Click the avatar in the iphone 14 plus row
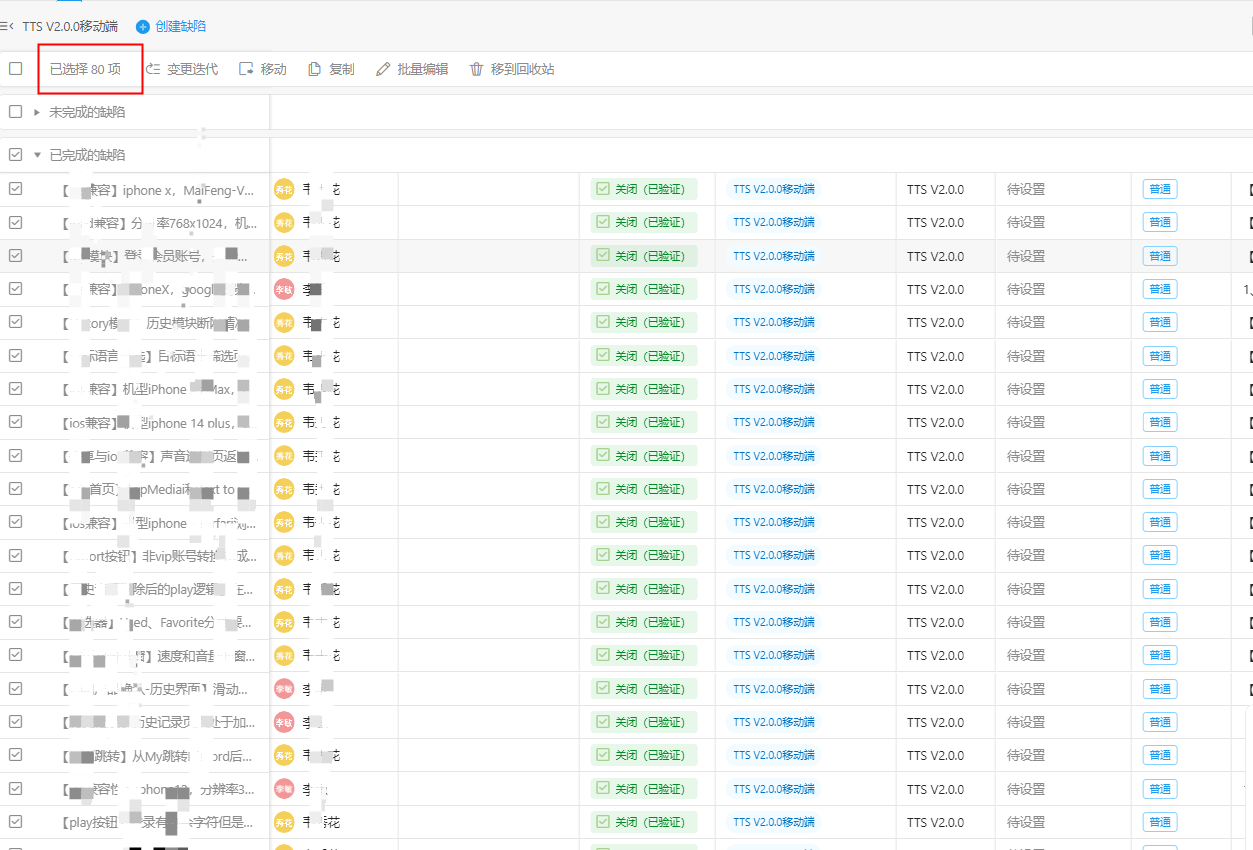This screenshot has width=1253, height=850. tap(284, 422)
